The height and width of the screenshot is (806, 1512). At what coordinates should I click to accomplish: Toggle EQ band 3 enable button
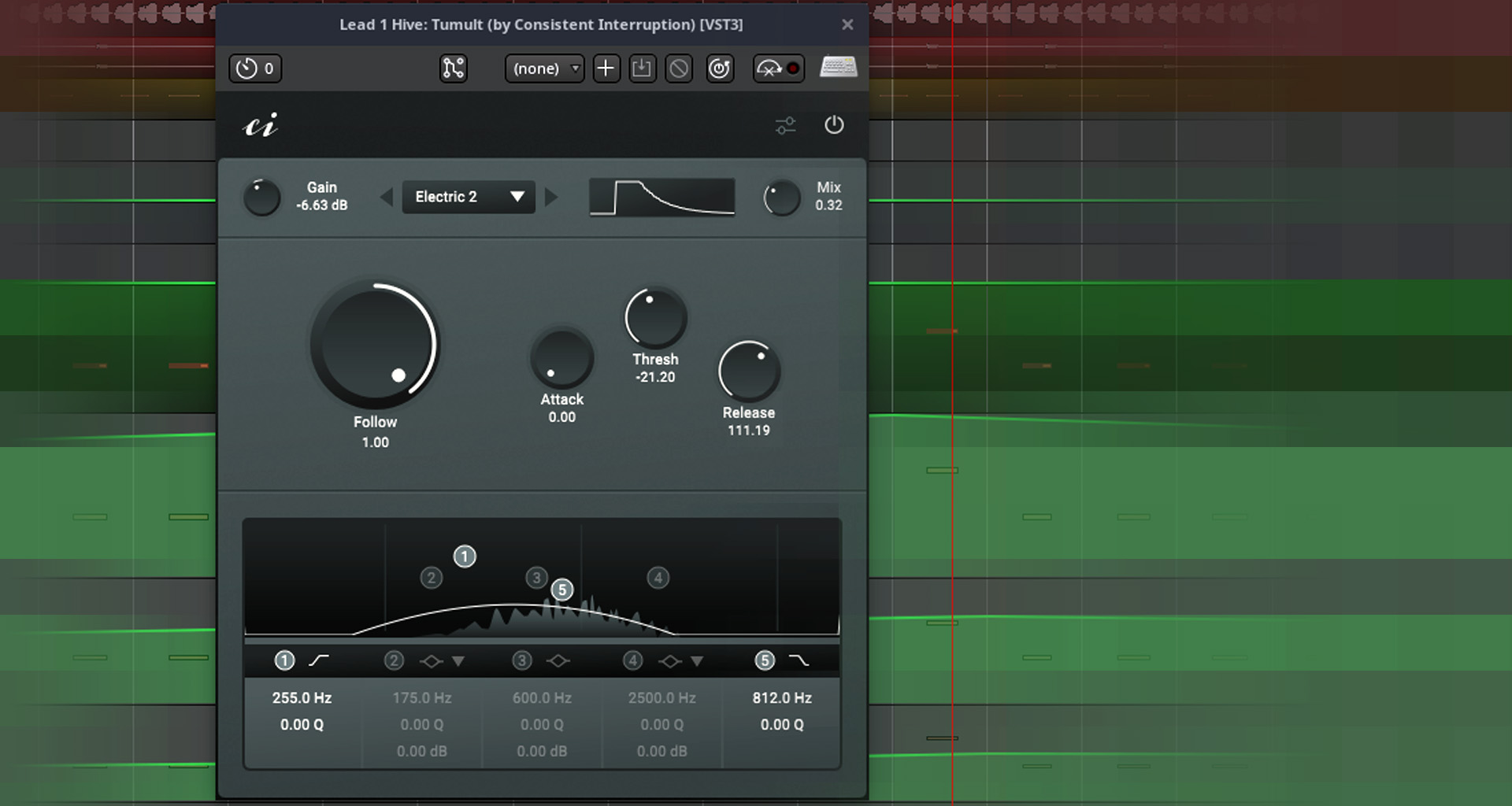point(521,660)
